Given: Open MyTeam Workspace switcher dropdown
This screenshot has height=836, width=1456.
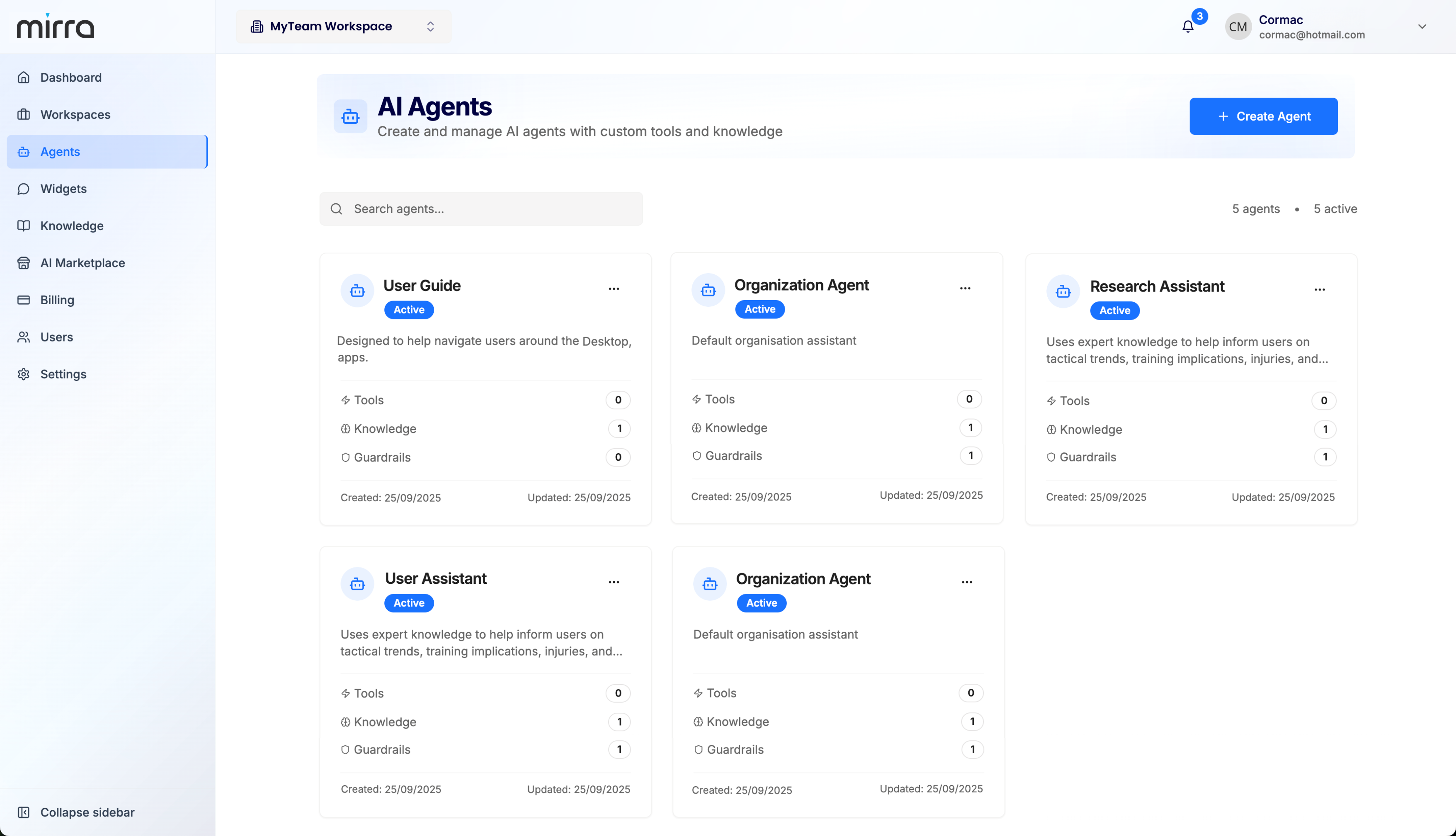Looking at the screenshot, I should [x=343, y=26].
